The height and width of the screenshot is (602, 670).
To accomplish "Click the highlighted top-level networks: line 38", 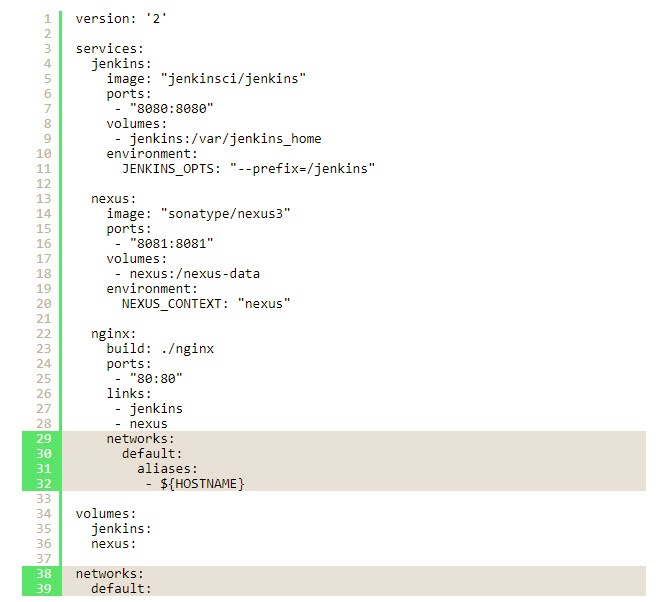I will click(110, 574).
